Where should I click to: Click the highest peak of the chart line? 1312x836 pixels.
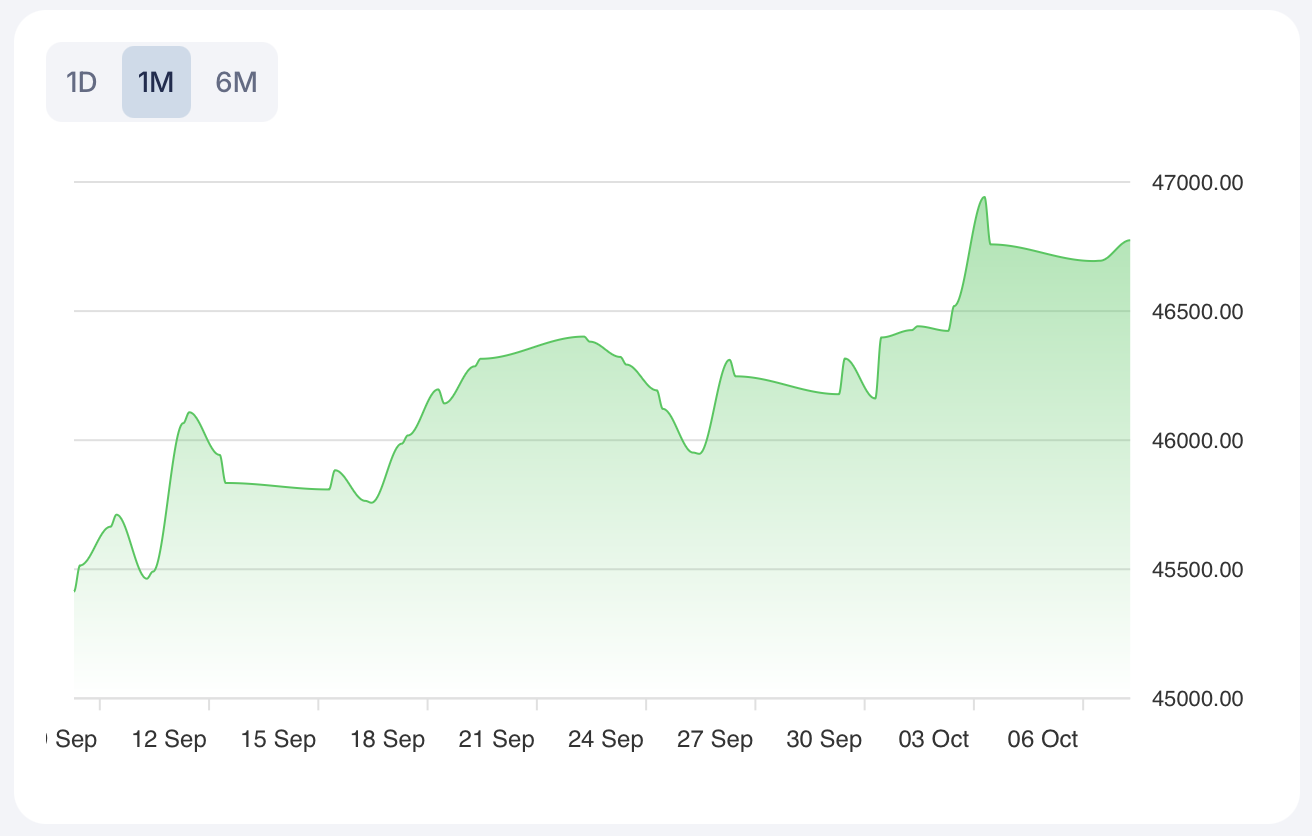(x=984, y=197)
